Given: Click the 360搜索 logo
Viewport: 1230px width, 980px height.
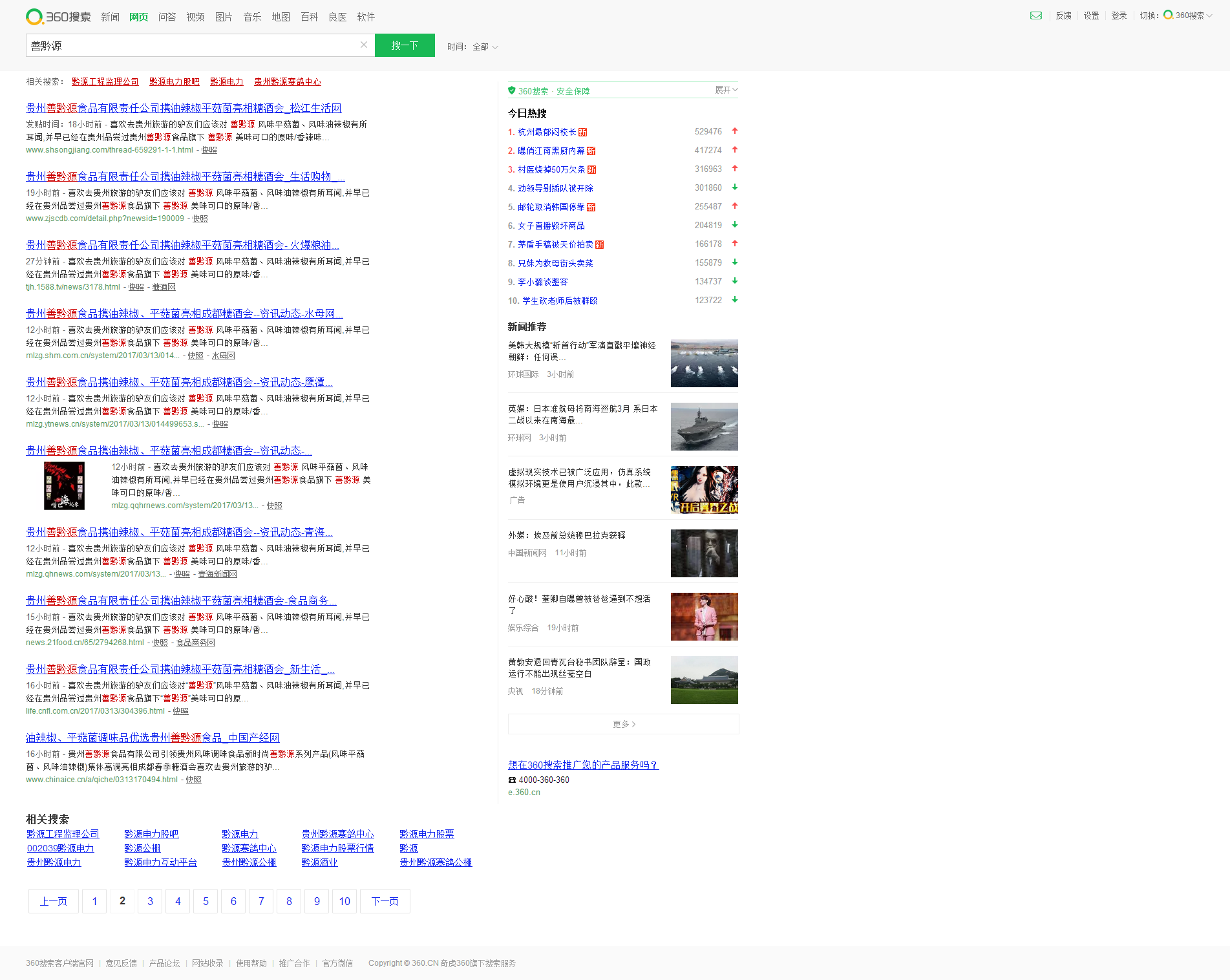Looking at the screenshot, I should click(x=58, y=17).
